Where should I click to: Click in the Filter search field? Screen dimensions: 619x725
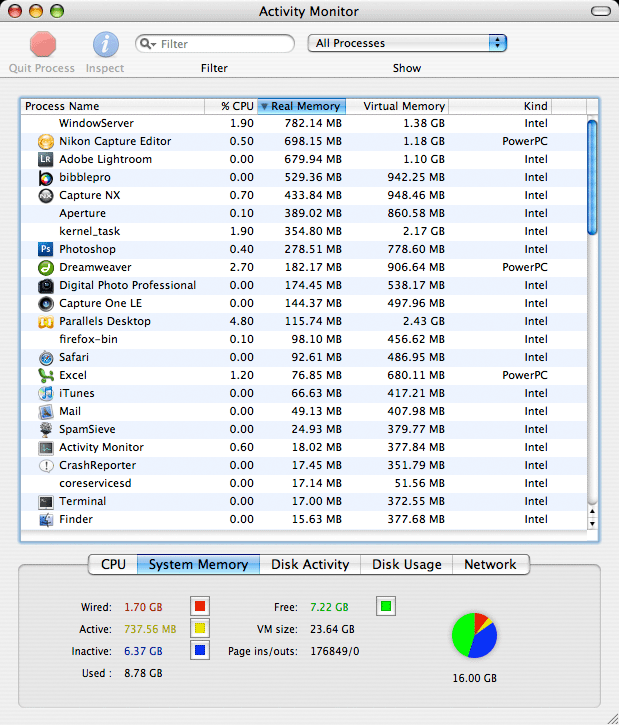click(215, 43)
